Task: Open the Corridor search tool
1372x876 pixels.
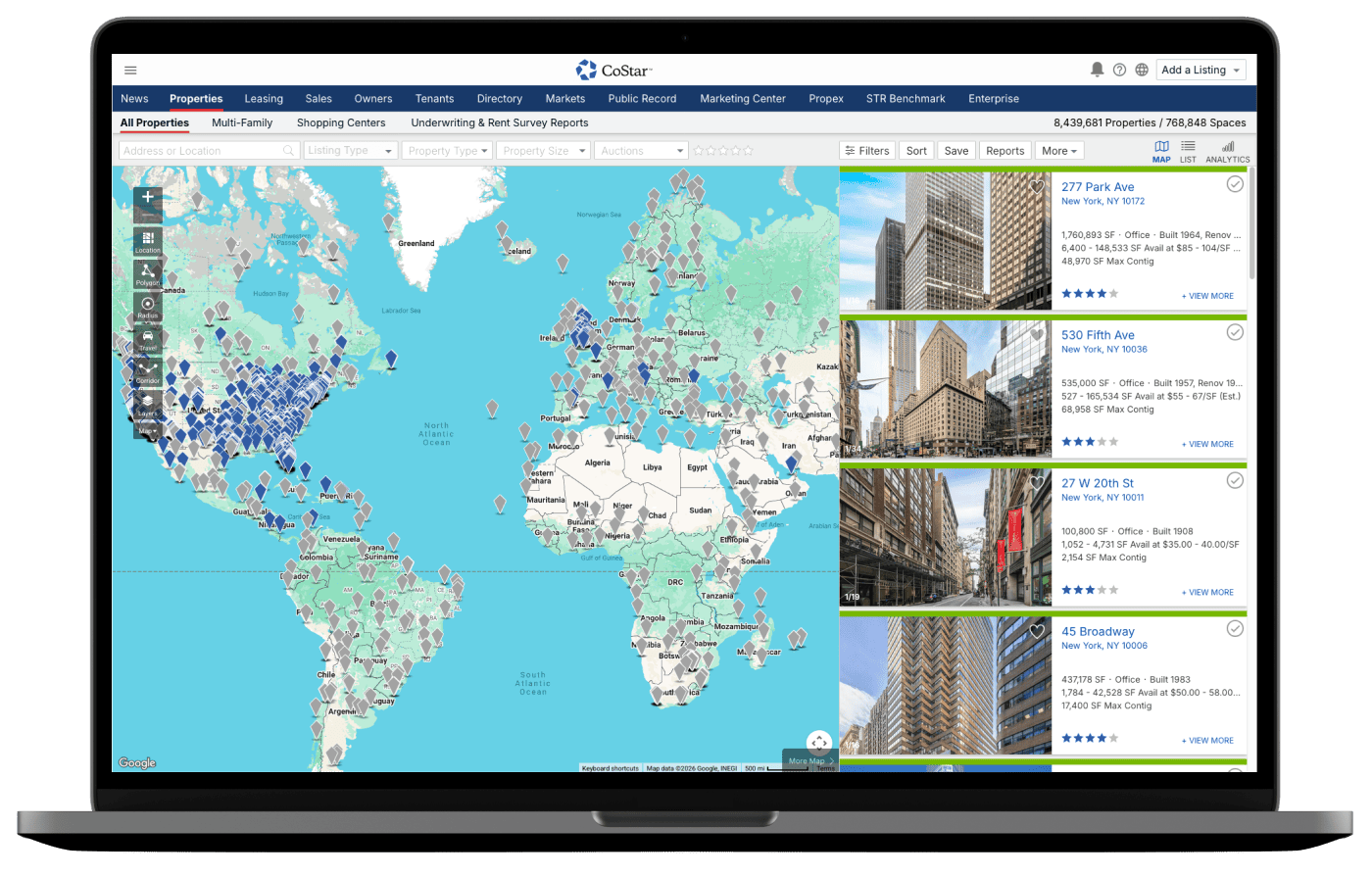Action: tap(147, 370)
